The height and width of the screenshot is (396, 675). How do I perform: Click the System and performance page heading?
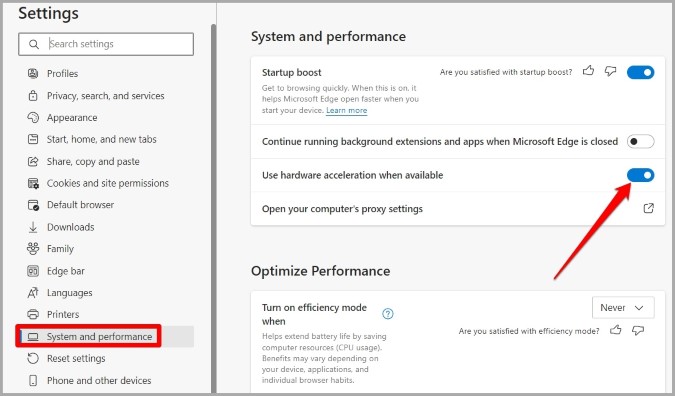coord(328,36)
